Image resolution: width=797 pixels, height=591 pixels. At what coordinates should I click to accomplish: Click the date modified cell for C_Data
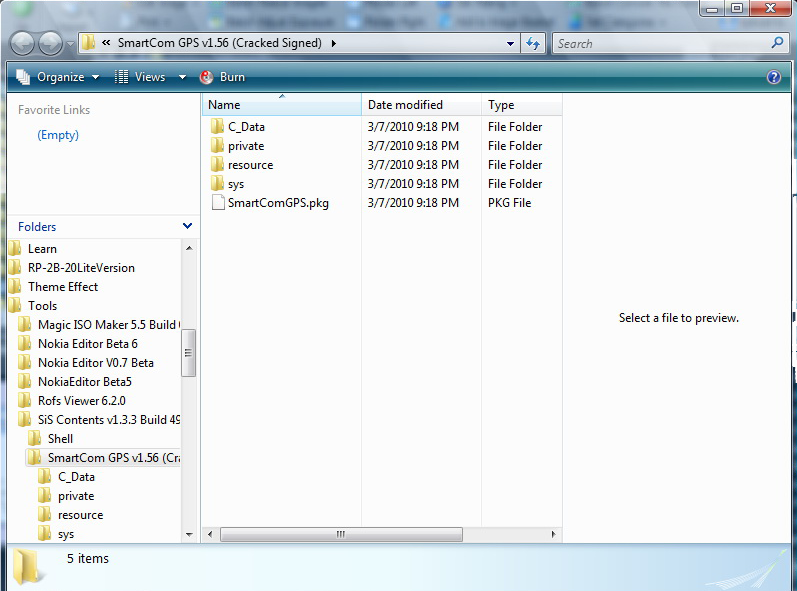[x=413, y=127]
